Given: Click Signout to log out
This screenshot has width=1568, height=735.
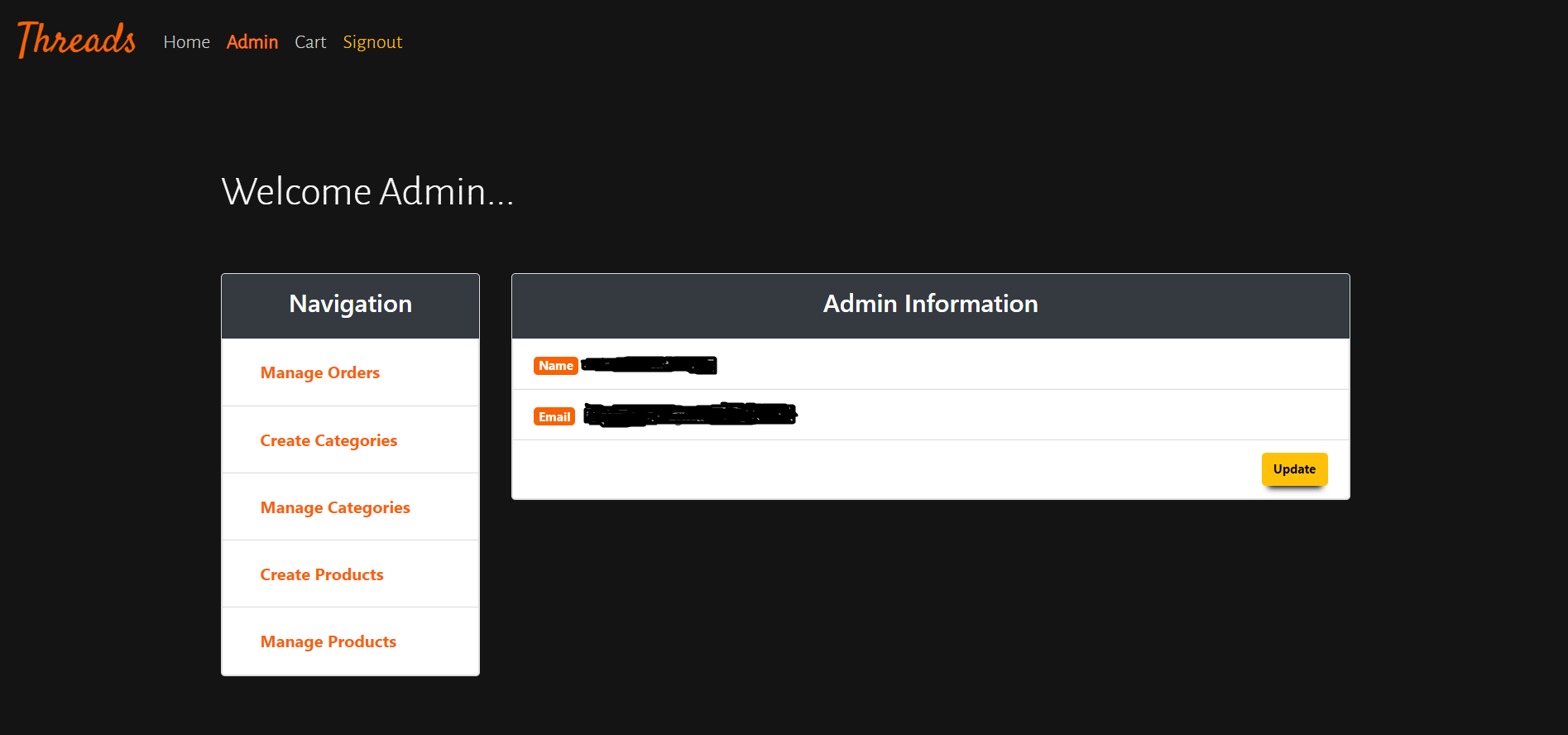Looking at the screenshot, I should pos(372,41).
